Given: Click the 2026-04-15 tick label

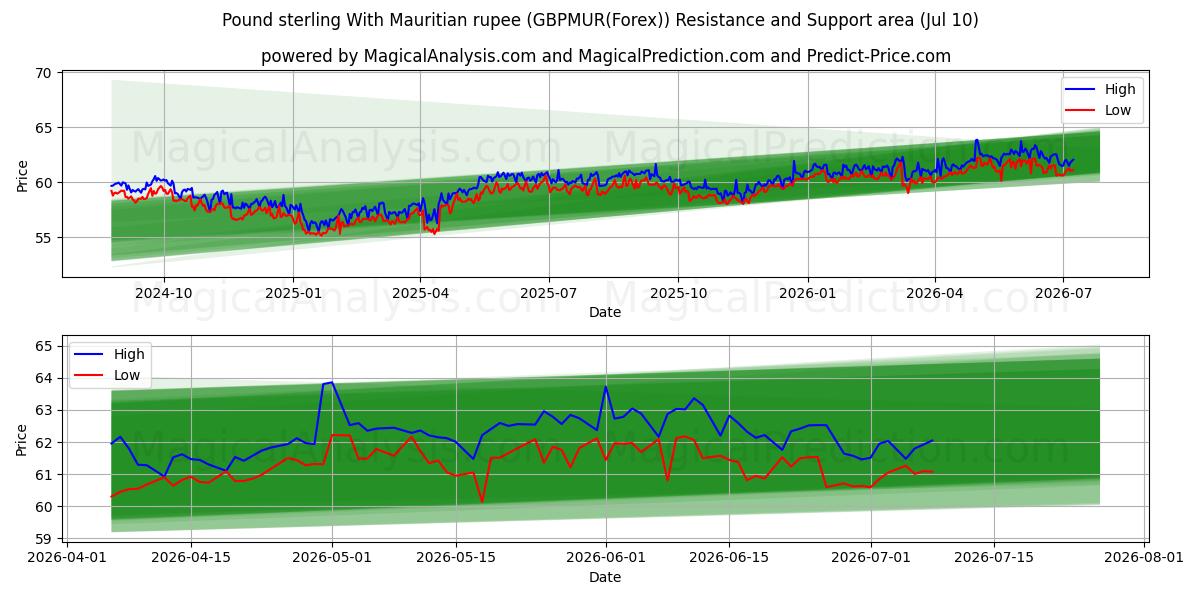Looking at the screenshot, I should [192, 558].
